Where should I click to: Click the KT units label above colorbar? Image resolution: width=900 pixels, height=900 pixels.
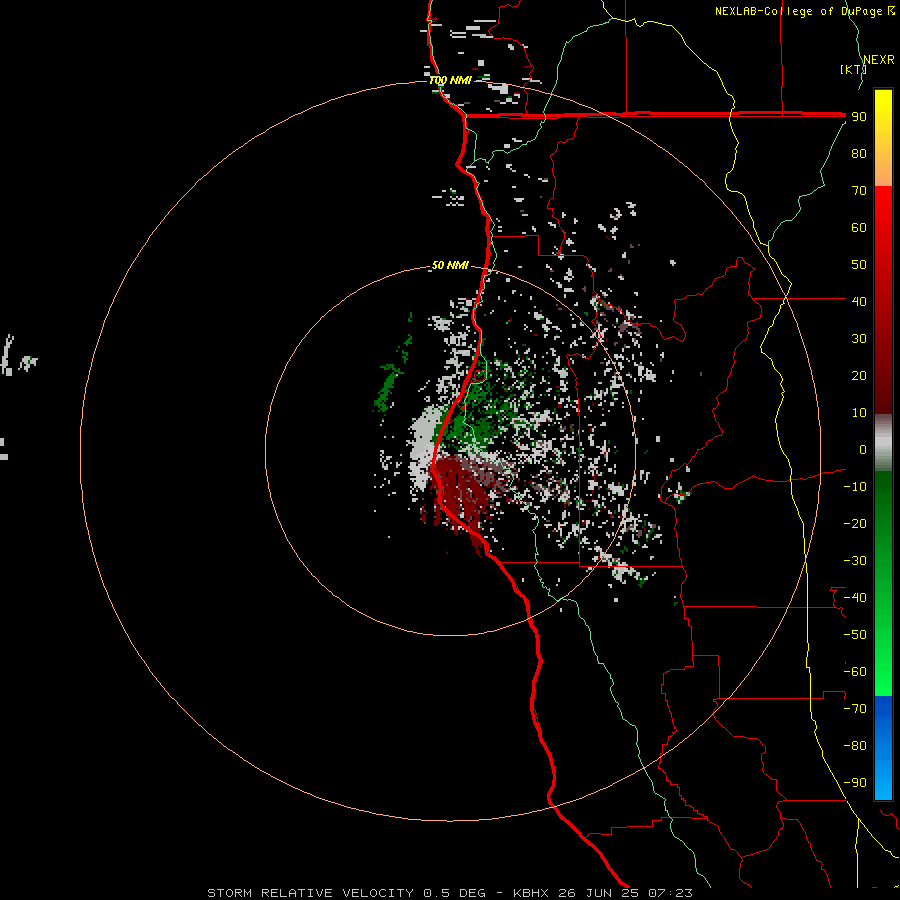[853, 69]
